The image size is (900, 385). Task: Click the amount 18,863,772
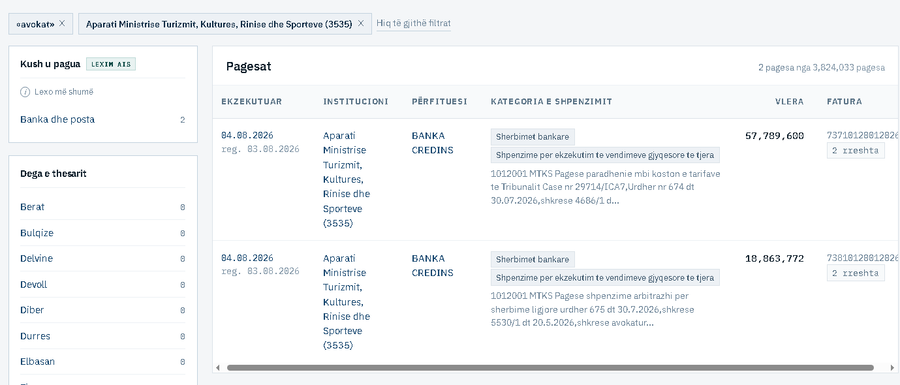(774, 259)
